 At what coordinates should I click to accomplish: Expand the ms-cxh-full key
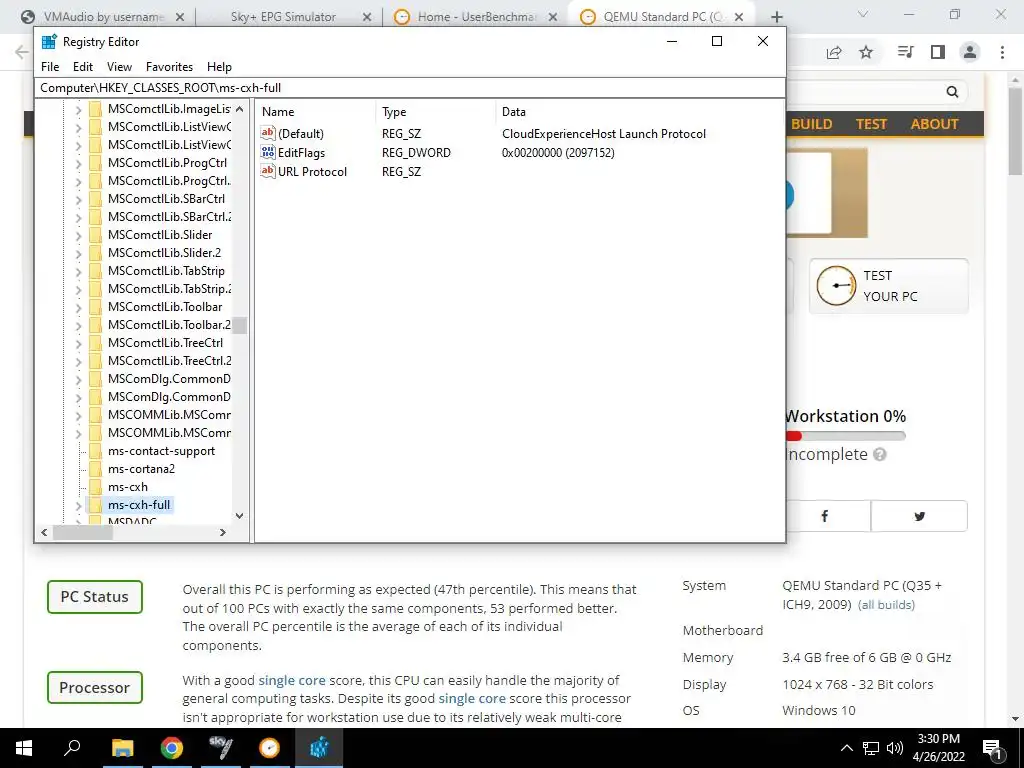coord(78,505)
